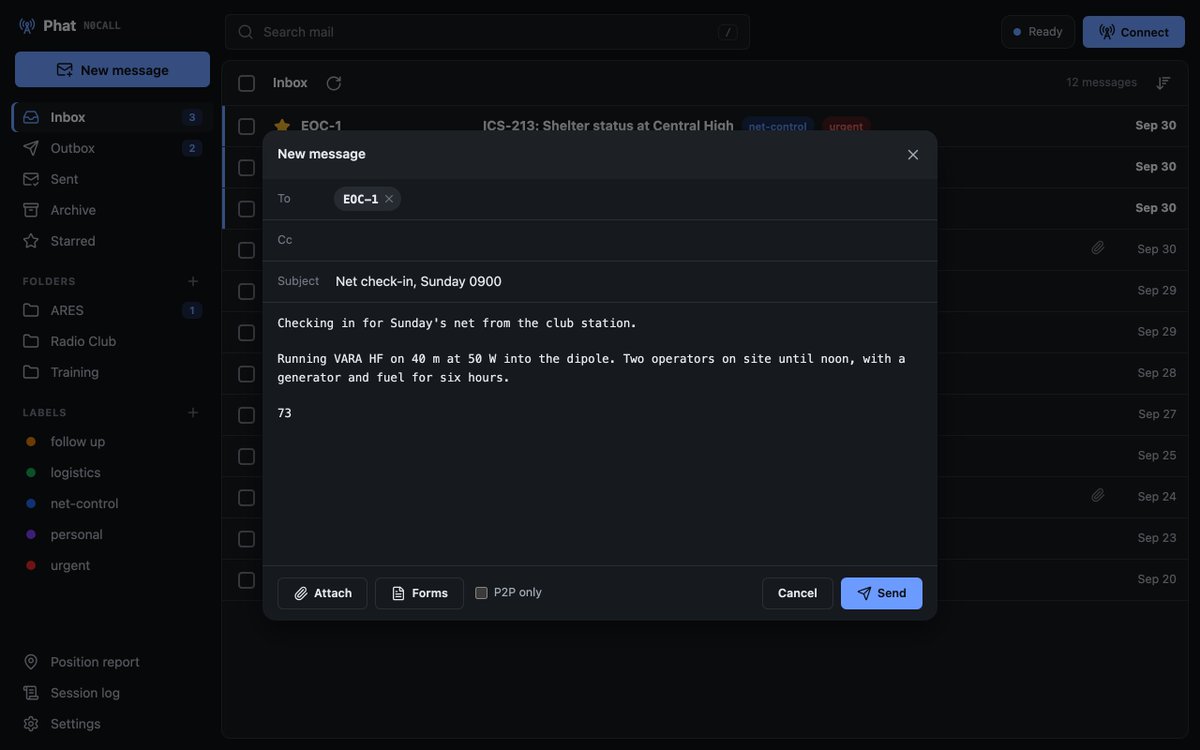Open the Inbox folder

click(x=111, y=117)
